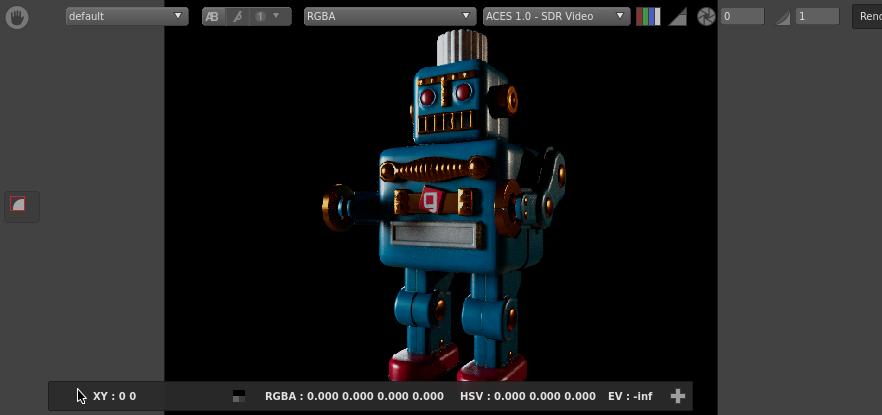
Task: Click the hand pan tool icon
Action: (x=17, y=17)
